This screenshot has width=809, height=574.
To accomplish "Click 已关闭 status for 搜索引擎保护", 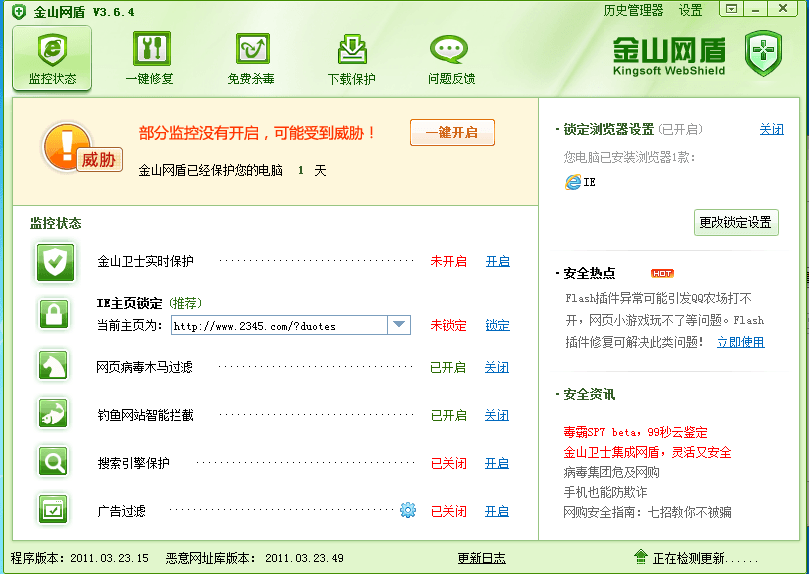I will pyautogui.click(x=449, y=463).
